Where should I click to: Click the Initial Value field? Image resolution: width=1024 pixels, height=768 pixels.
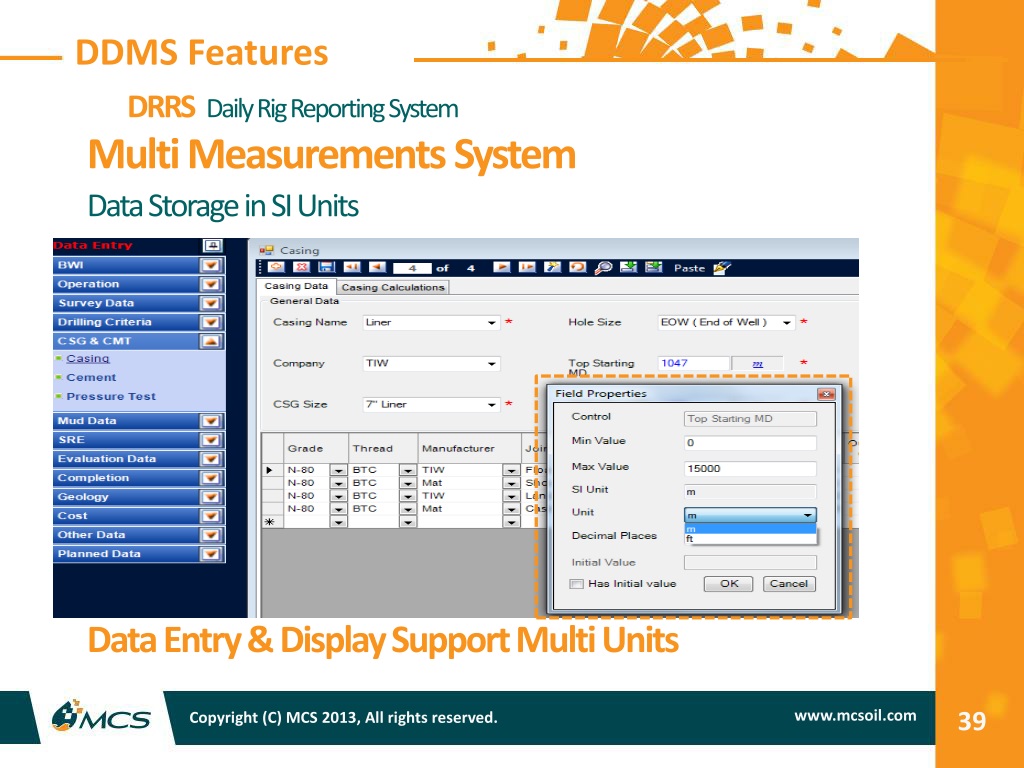click(x=750, y=562)
